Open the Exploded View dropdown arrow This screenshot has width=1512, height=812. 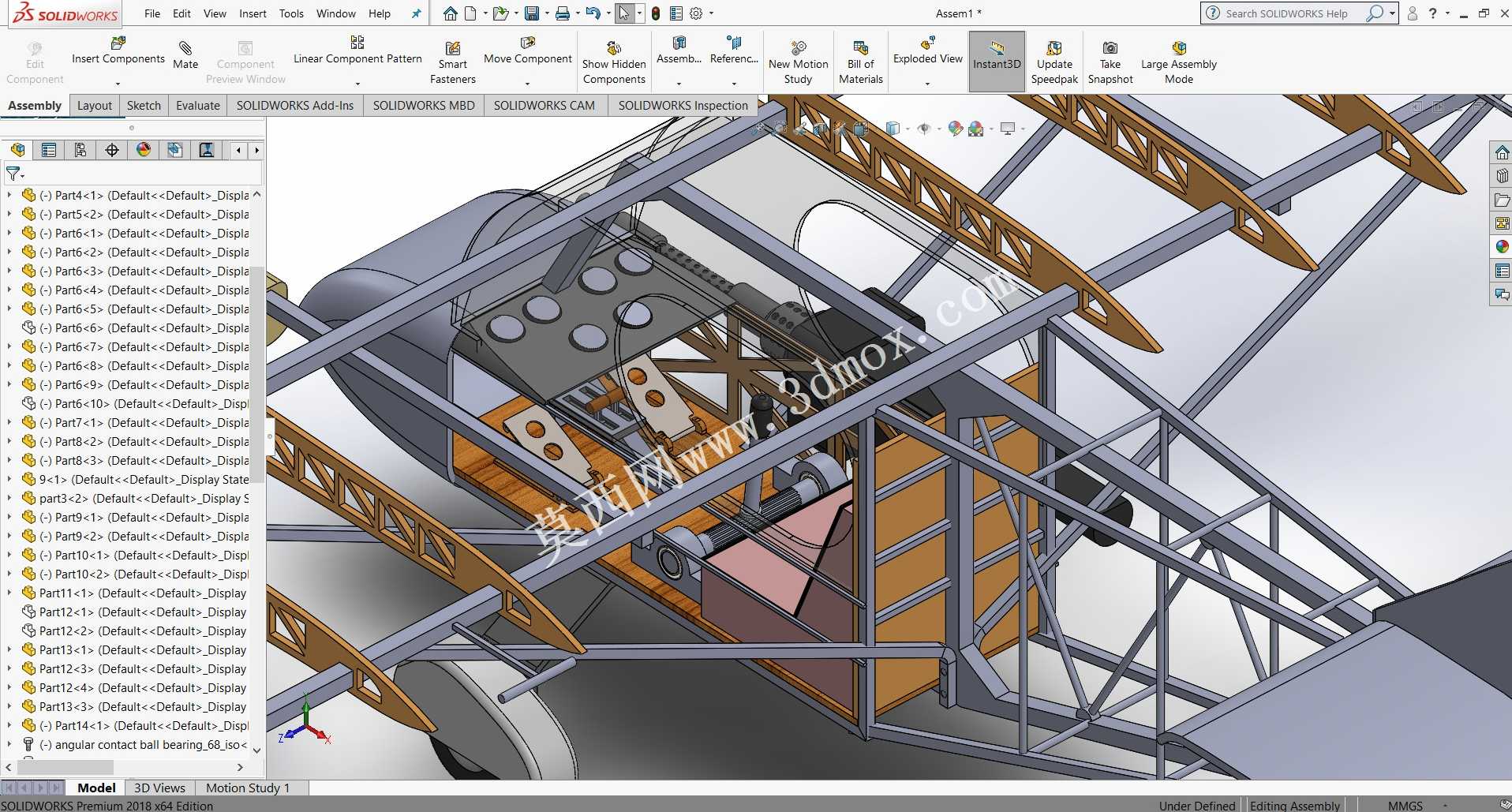coord(927,83)
